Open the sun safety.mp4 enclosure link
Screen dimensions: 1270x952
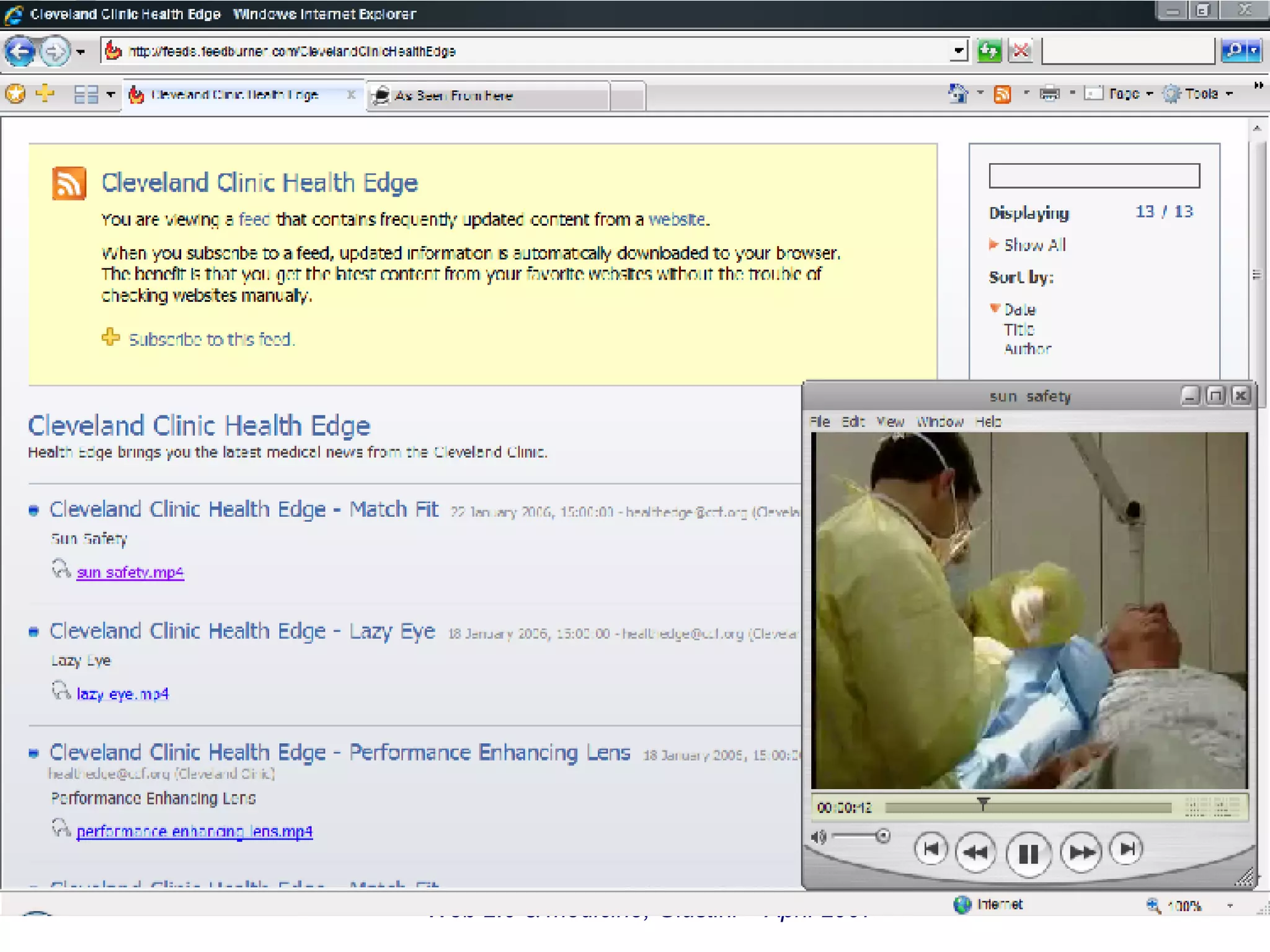tap(130, 572)
